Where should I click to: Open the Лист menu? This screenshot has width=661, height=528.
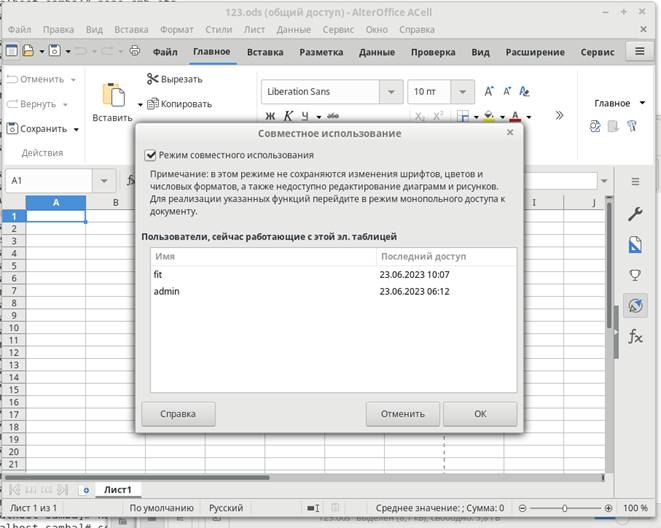click(254, 29)
